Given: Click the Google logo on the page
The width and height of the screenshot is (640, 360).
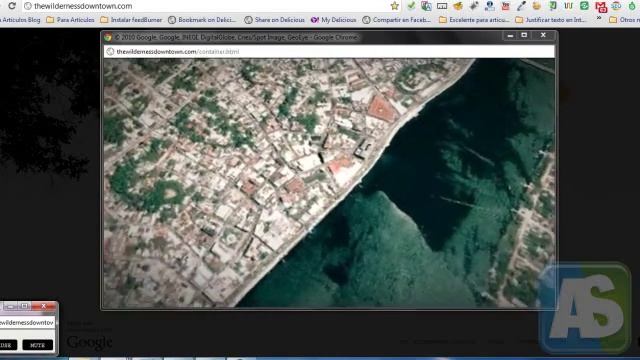Looking at the screenshot, I should [x=90, y=342].
